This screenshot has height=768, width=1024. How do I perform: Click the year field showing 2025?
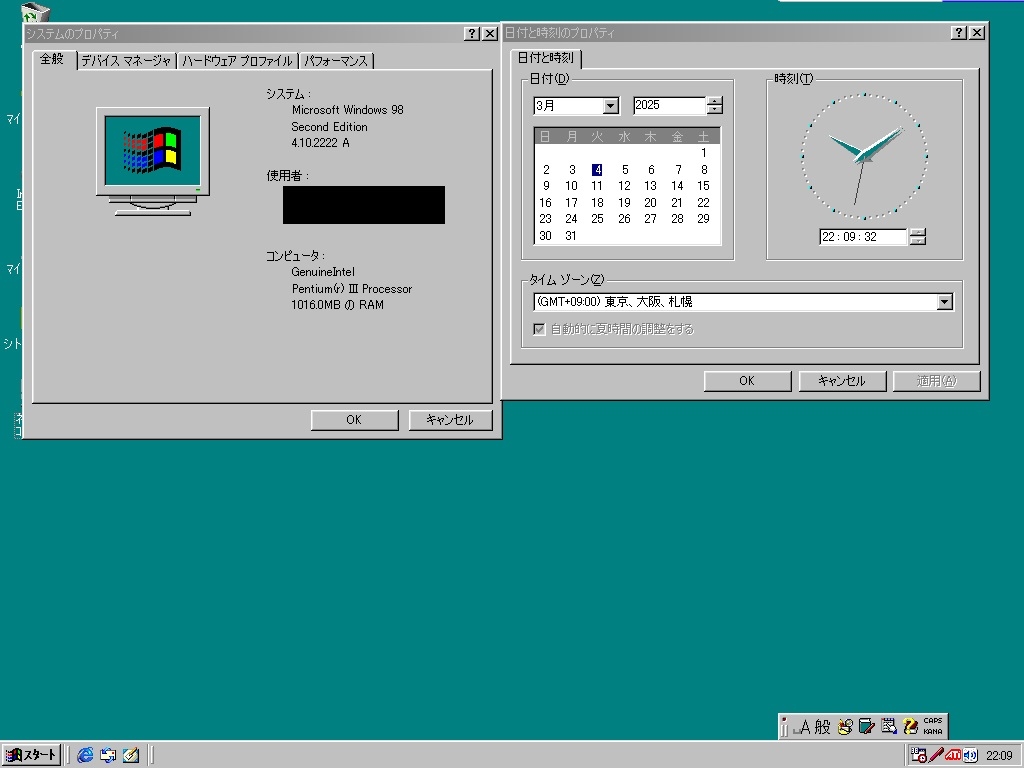point(669,105)
